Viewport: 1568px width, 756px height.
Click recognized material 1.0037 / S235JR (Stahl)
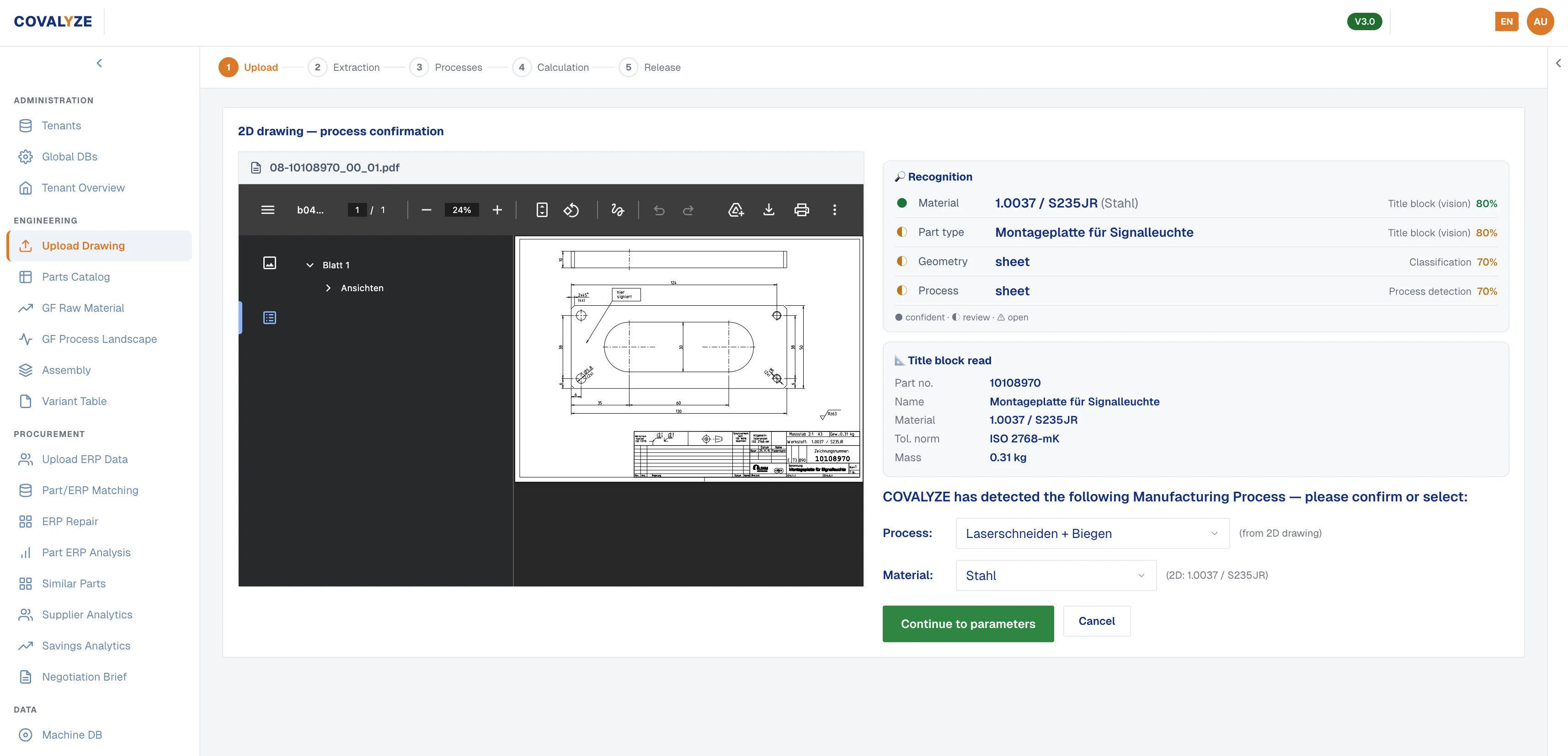[1067, 203]
